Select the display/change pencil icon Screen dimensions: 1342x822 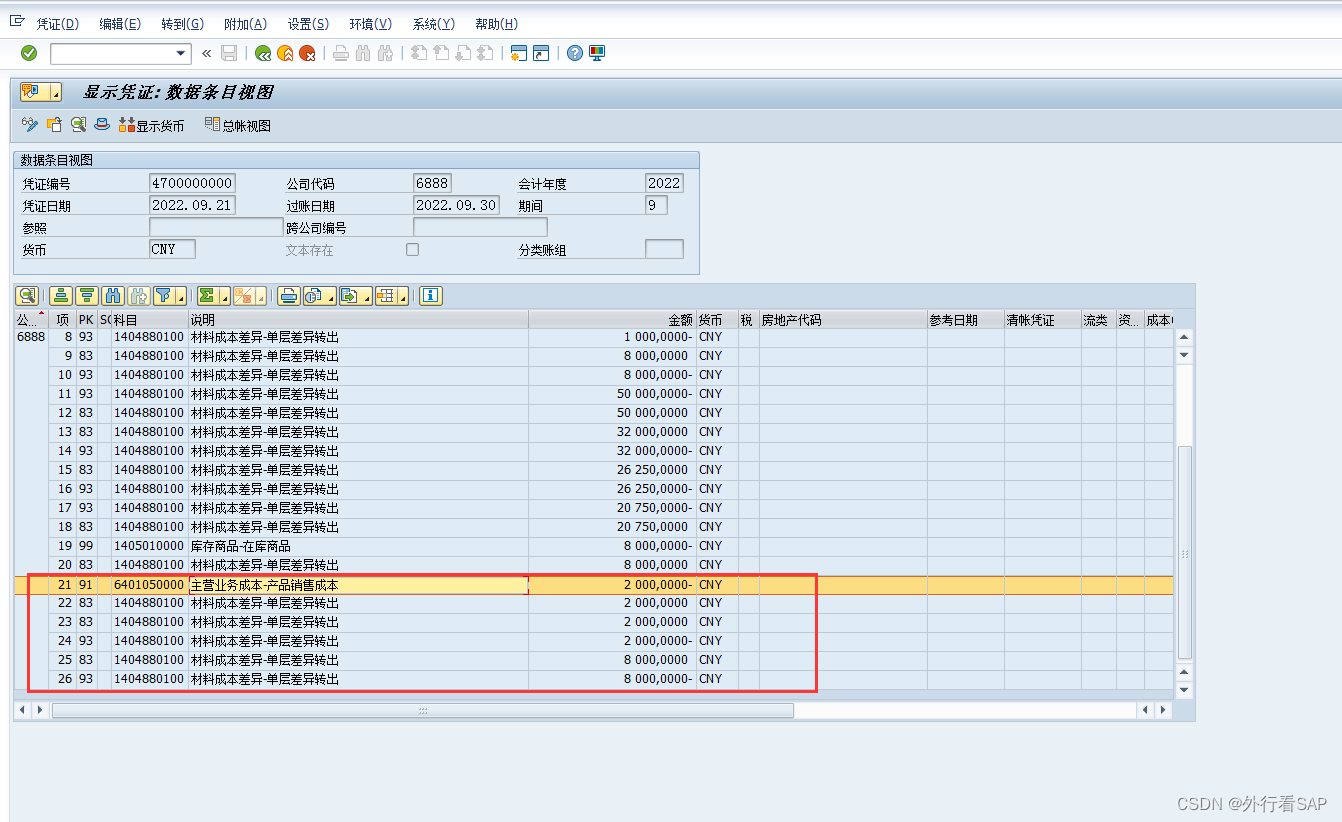click(x=28, y=125)
